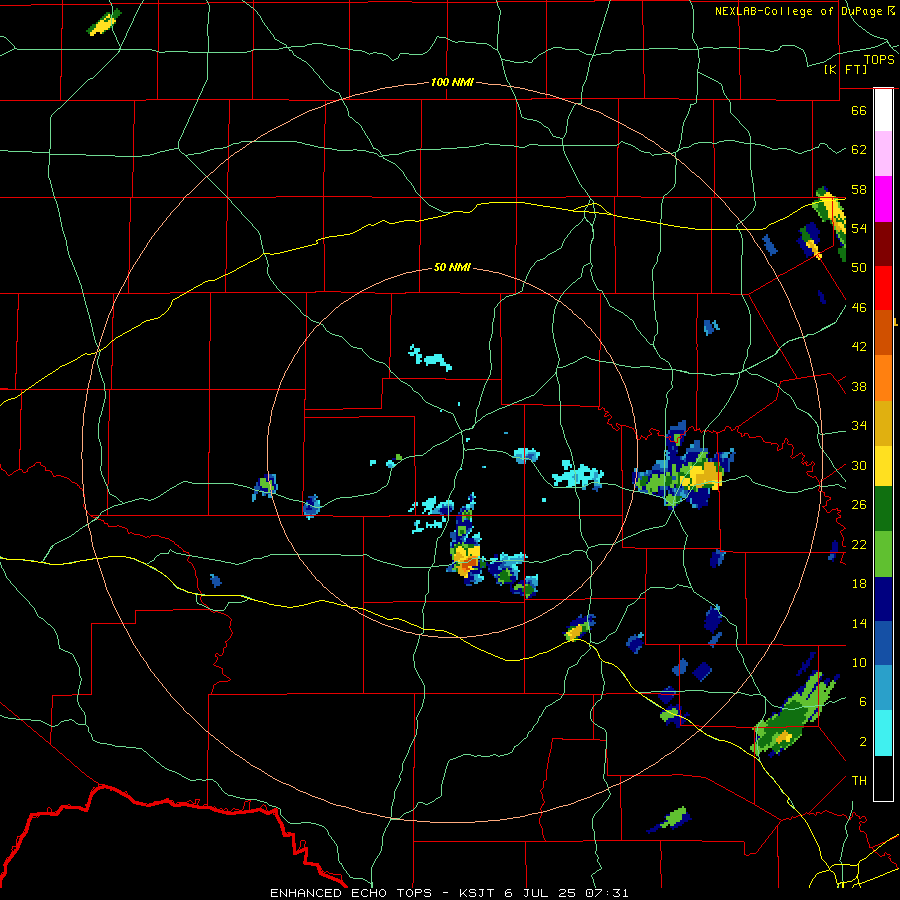900x900 pixels.
Task: Click the black TH swatch at legend bottom
Action: point(883,778)
